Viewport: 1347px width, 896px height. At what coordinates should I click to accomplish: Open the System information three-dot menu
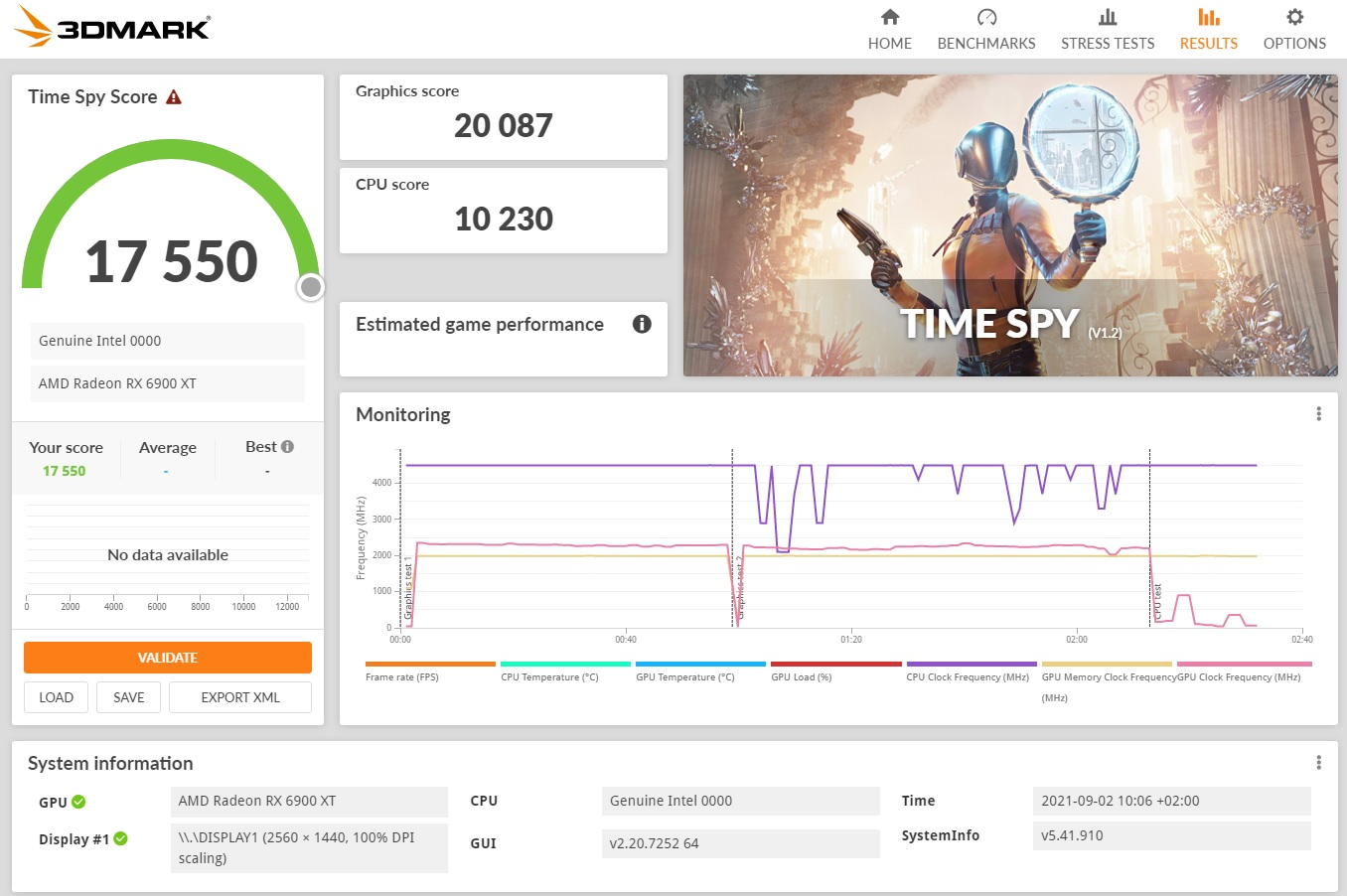coord(1318,763)
